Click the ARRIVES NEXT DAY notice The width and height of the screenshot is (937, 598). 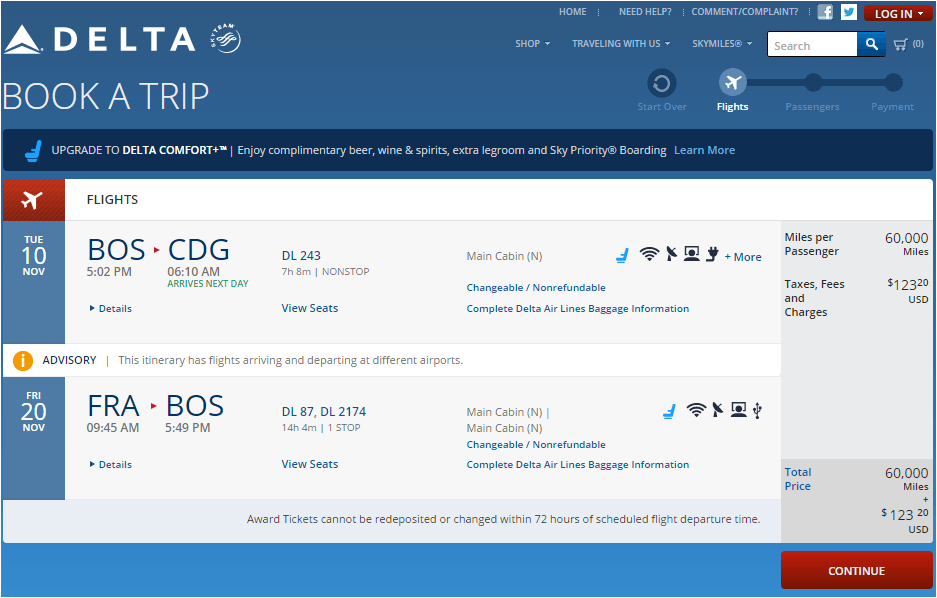coord(207,284)
